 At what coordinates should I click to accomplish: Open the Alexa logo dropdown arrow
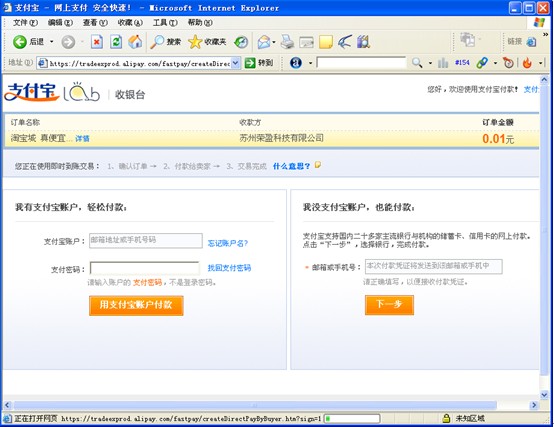pos(311,63)
